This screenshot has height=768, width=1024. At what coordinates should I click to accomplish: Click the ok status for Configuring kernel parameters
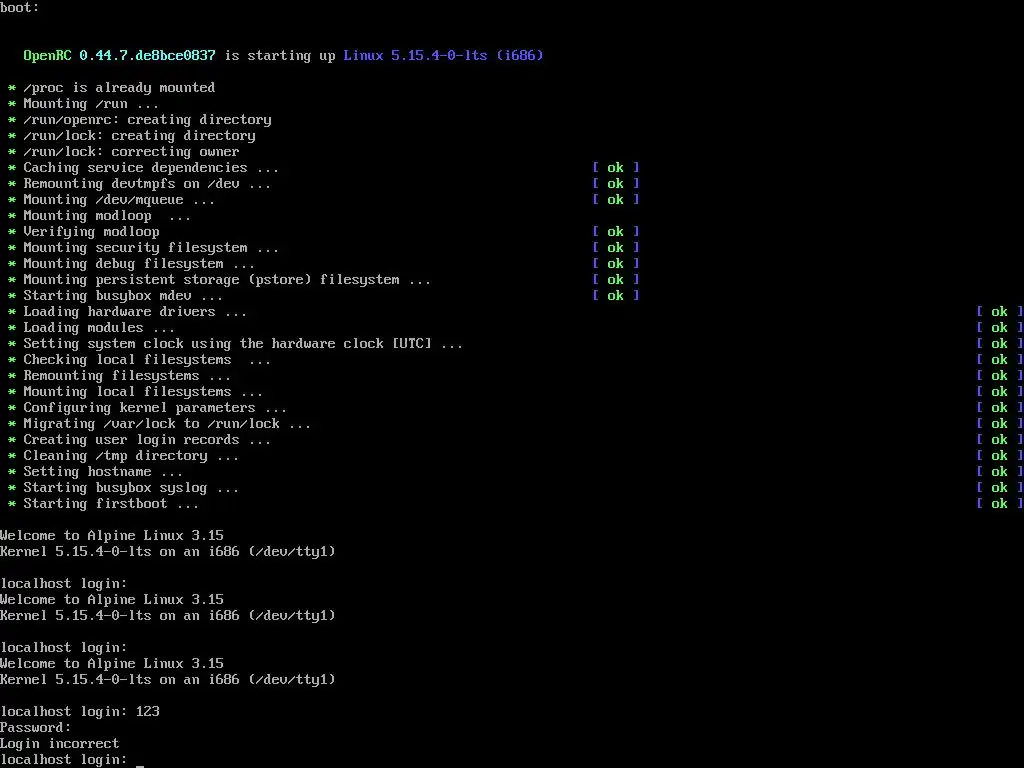coord(1000,408)
